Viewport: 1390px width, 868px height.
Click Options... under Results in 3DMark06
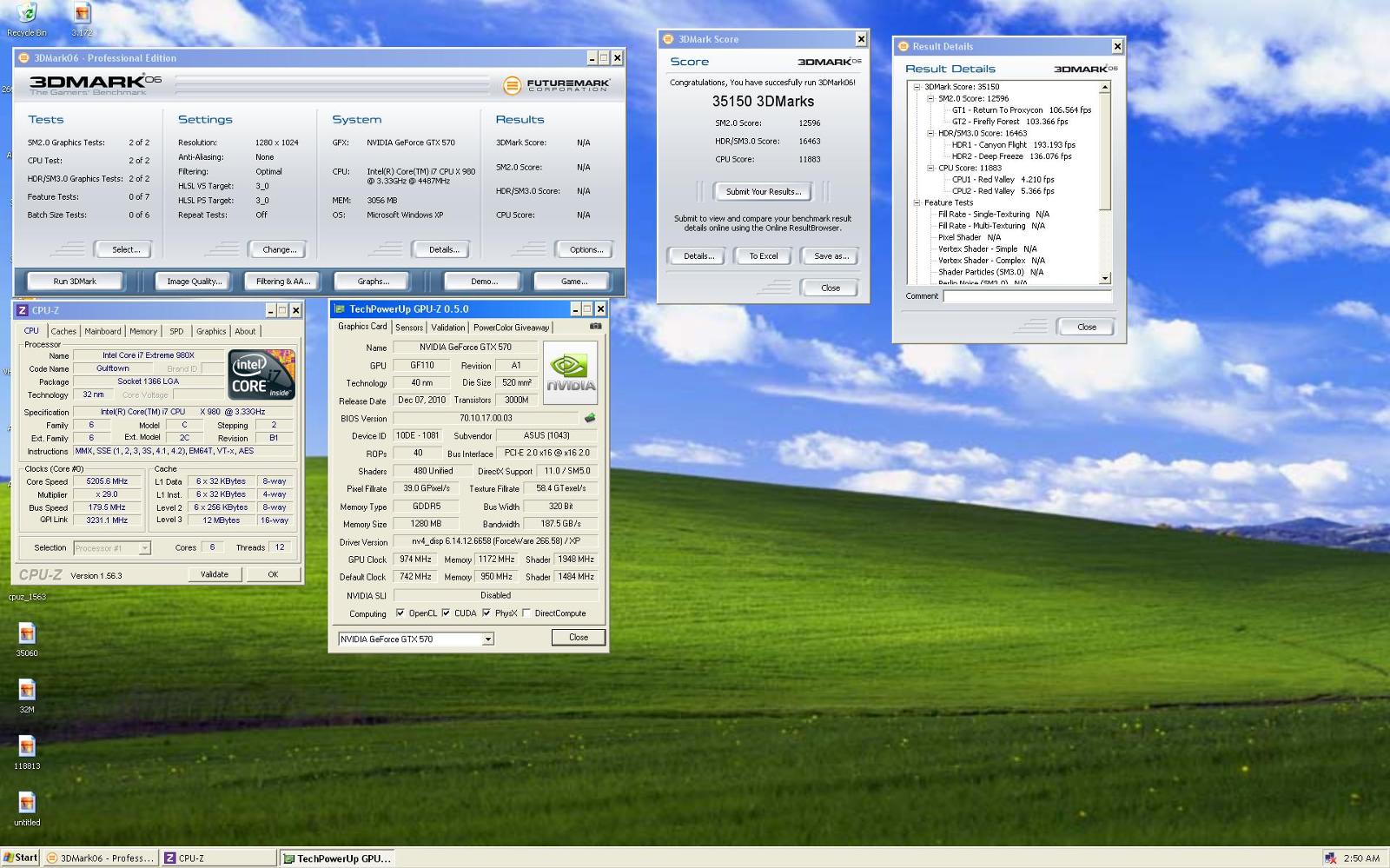point(586,249)
